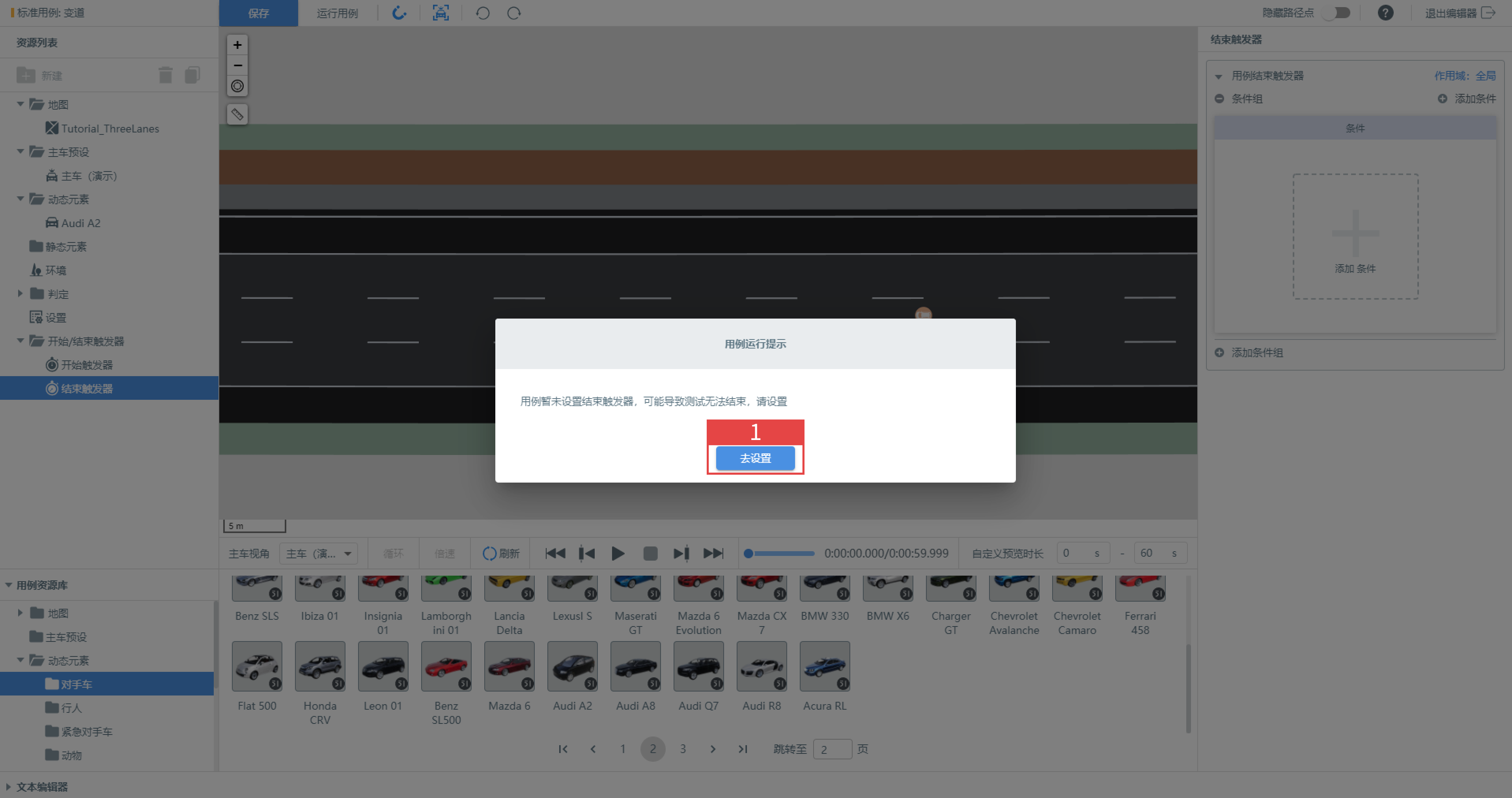The height and width of the screenshot is (798, 1512).
Task: Open the 主车视角 vehicle dropdown
Action: click(x=319, y=553)
